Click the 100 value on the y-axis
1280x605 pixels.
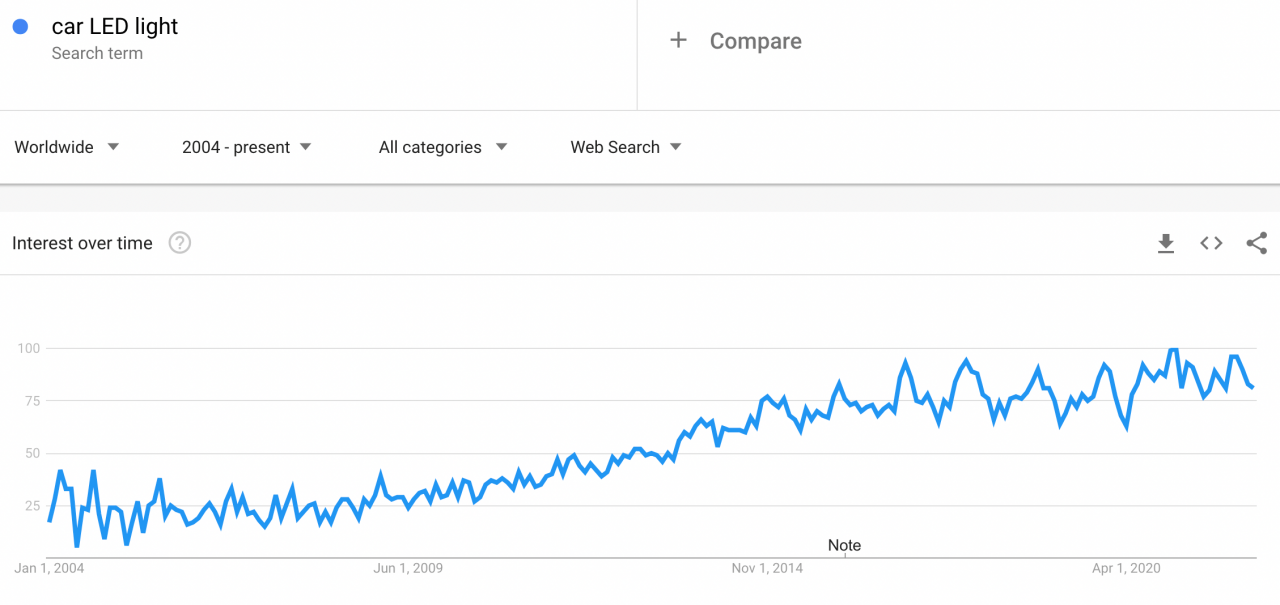point(28,348)
